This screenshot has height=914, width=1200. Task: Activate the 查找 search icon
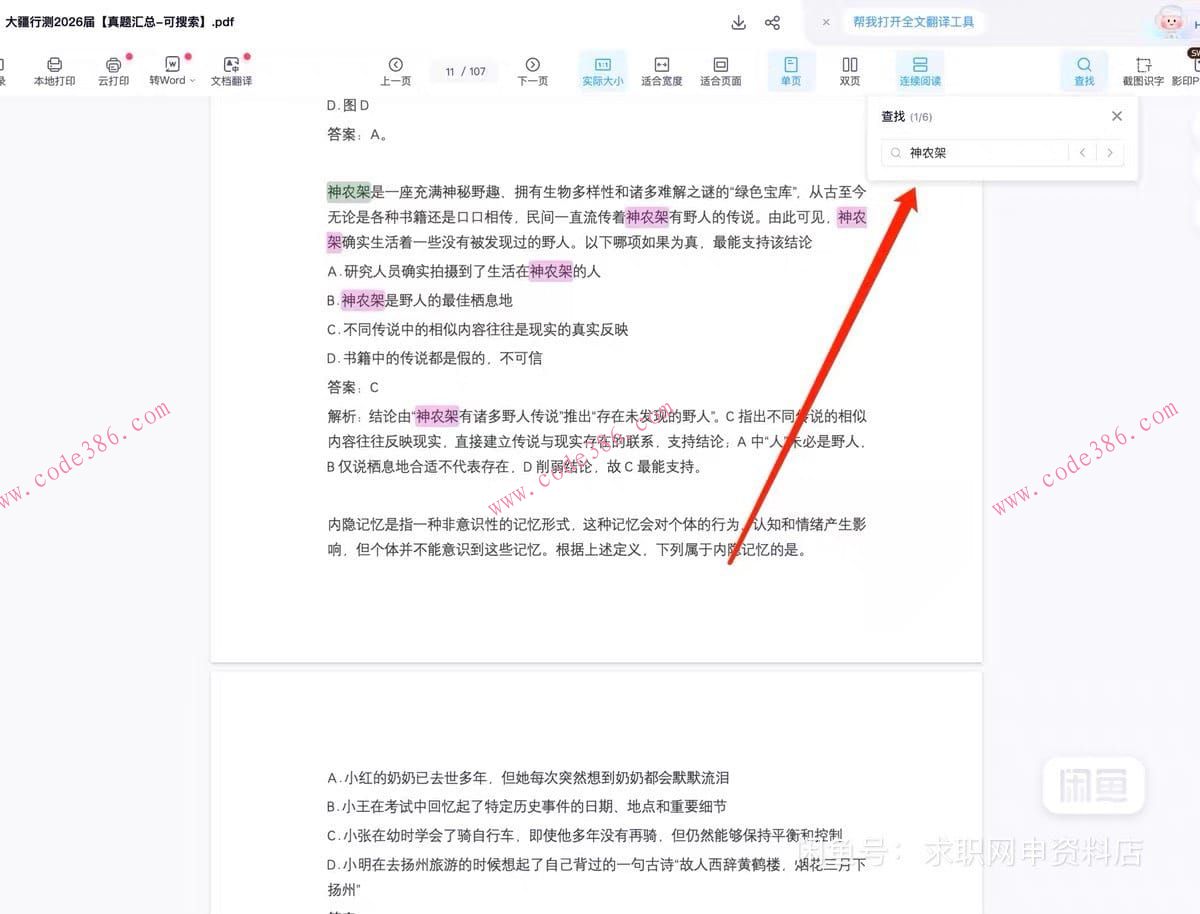[1084, 70]
